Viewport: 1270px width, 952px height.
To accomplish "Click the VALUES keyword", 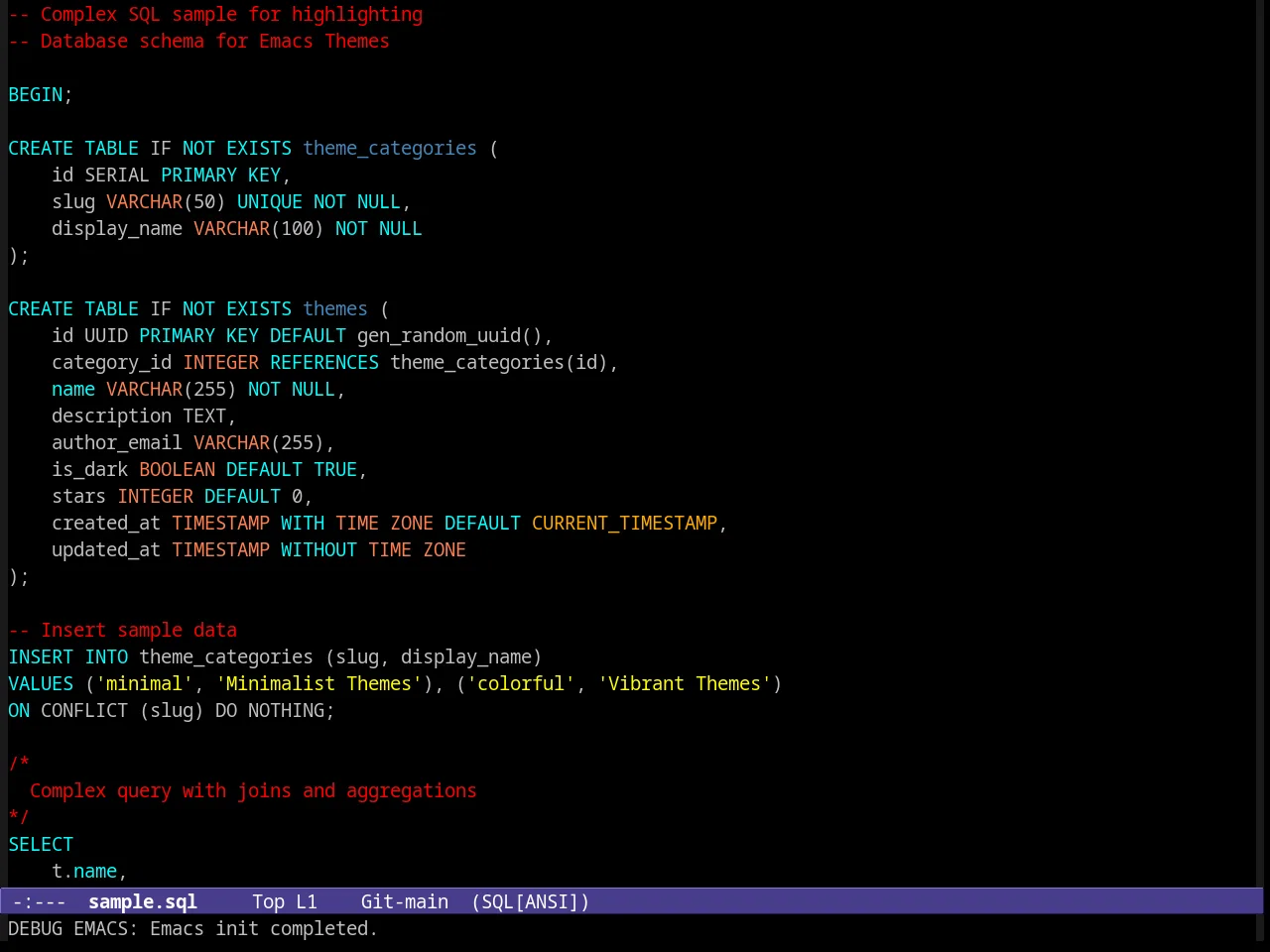I will 41,683.
